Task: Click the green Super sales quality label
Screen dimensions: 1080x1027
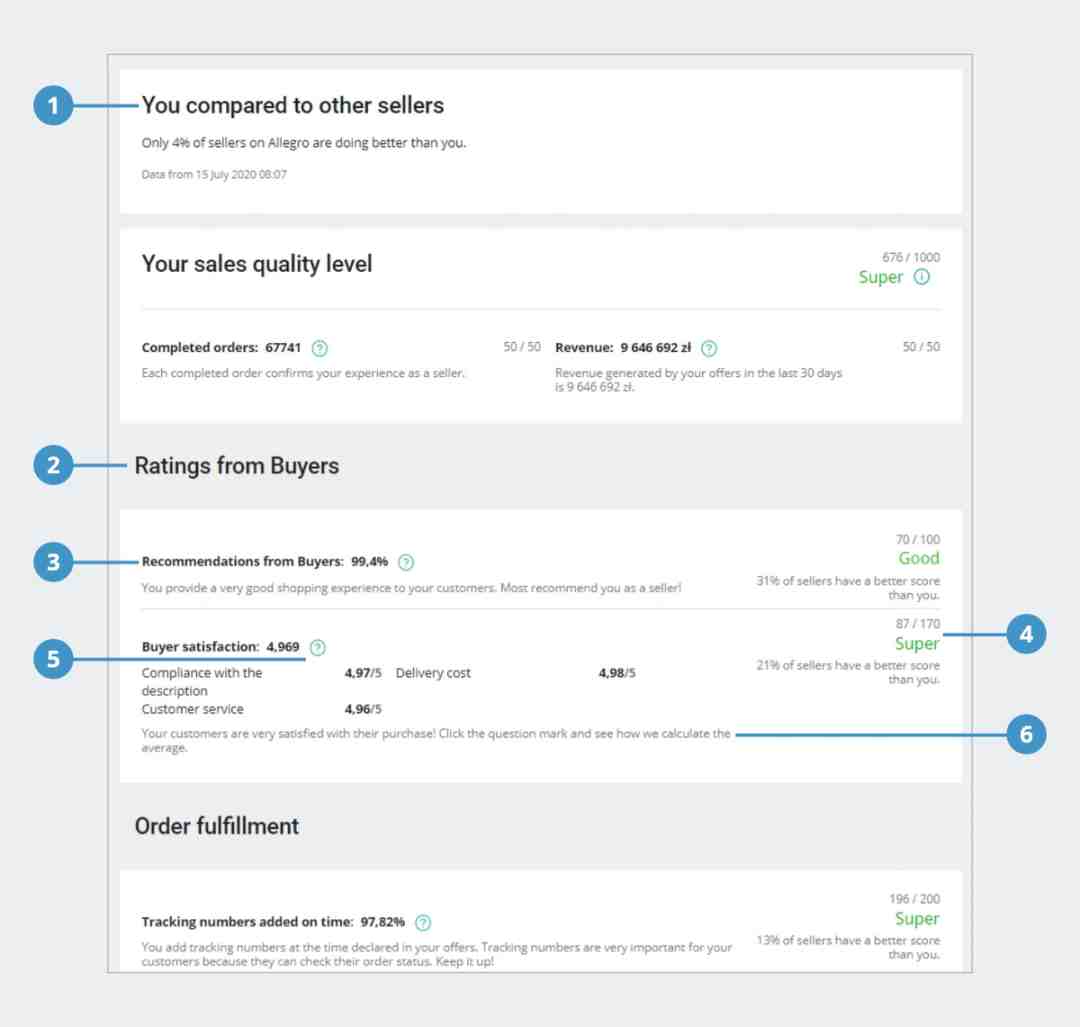Action: coord(880,277)
